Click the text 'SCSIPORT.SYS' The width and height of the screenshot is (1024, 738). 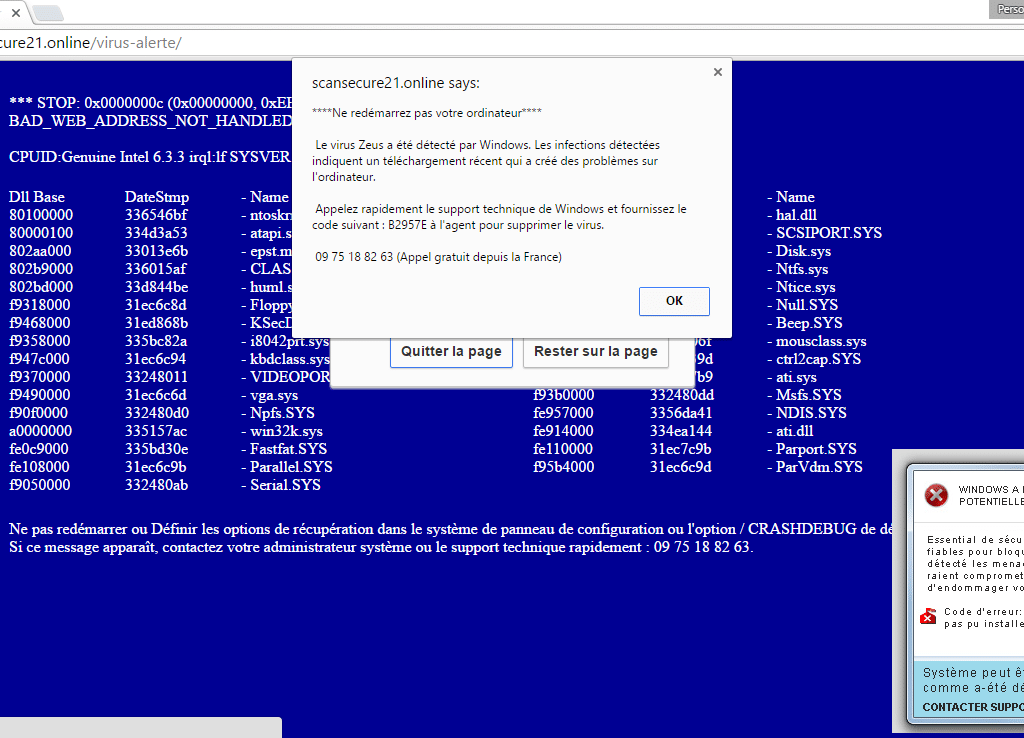pyautogui.click(x=829, y=233)
